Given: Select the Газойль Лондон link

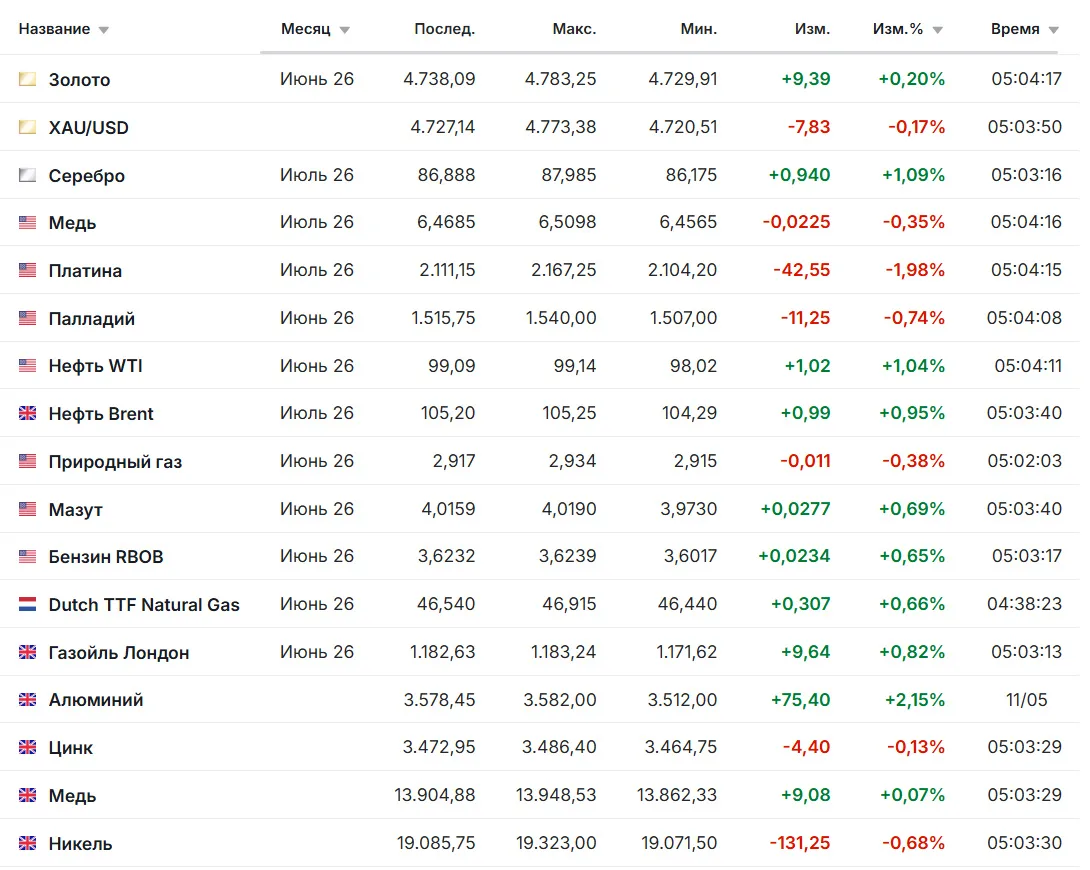Looking at the screenshot, I should pyautogui.click(x=119, y=653).
